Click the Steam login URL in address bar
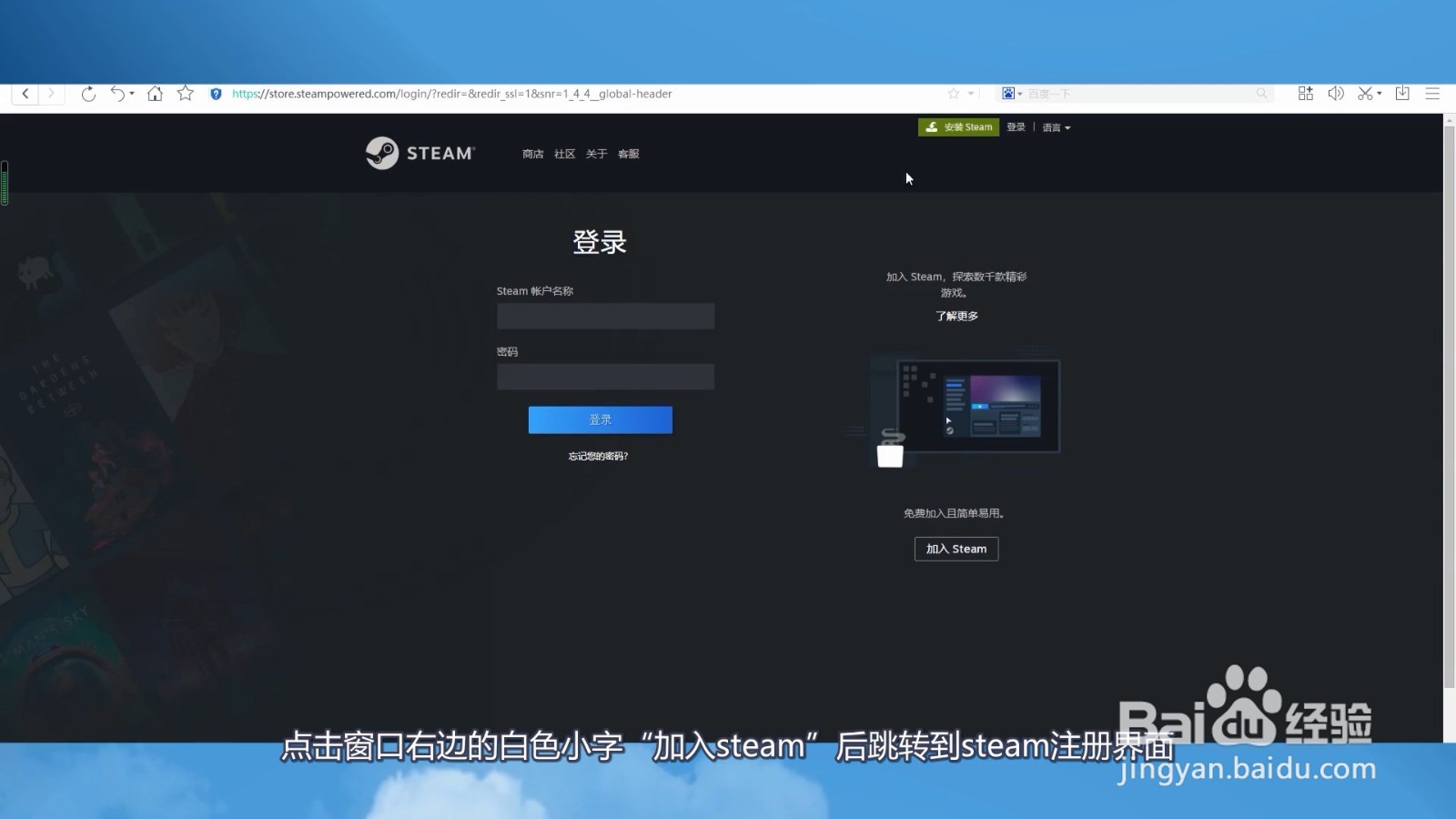Viewport: 1456px width, 819px height. tap(452, 94)
